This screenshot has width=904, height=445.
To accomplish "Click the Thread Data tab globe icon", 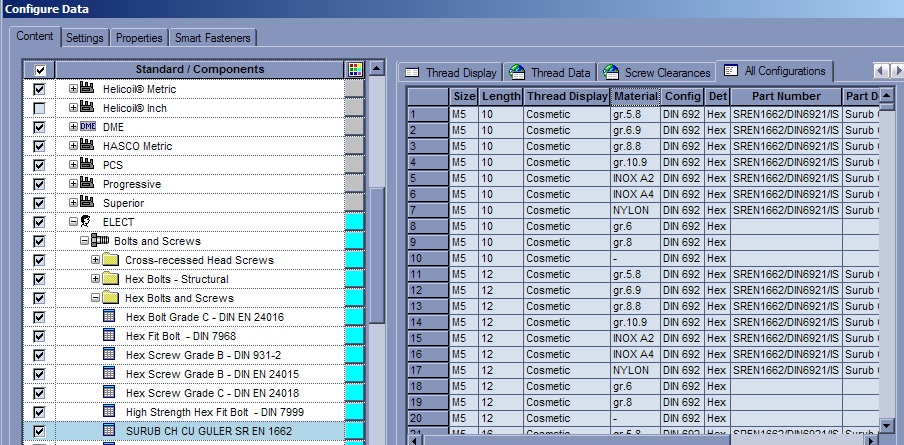I will click(x=517, y=72).
